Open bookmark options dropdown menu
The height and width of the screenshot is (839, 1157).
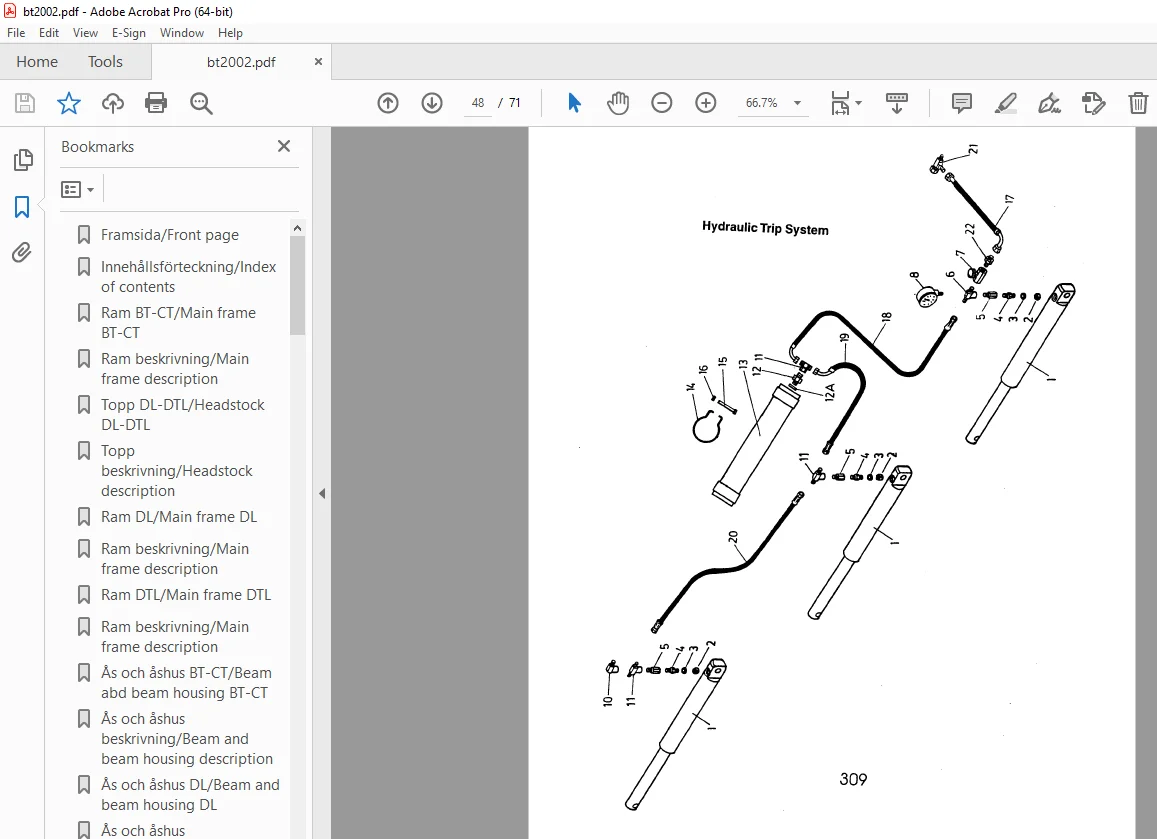click(x=78, y=190)
